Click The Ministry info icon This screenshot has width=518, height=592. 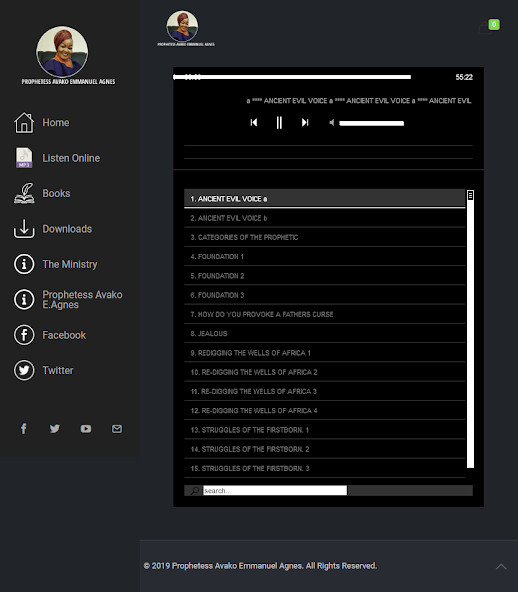(24, 264)
